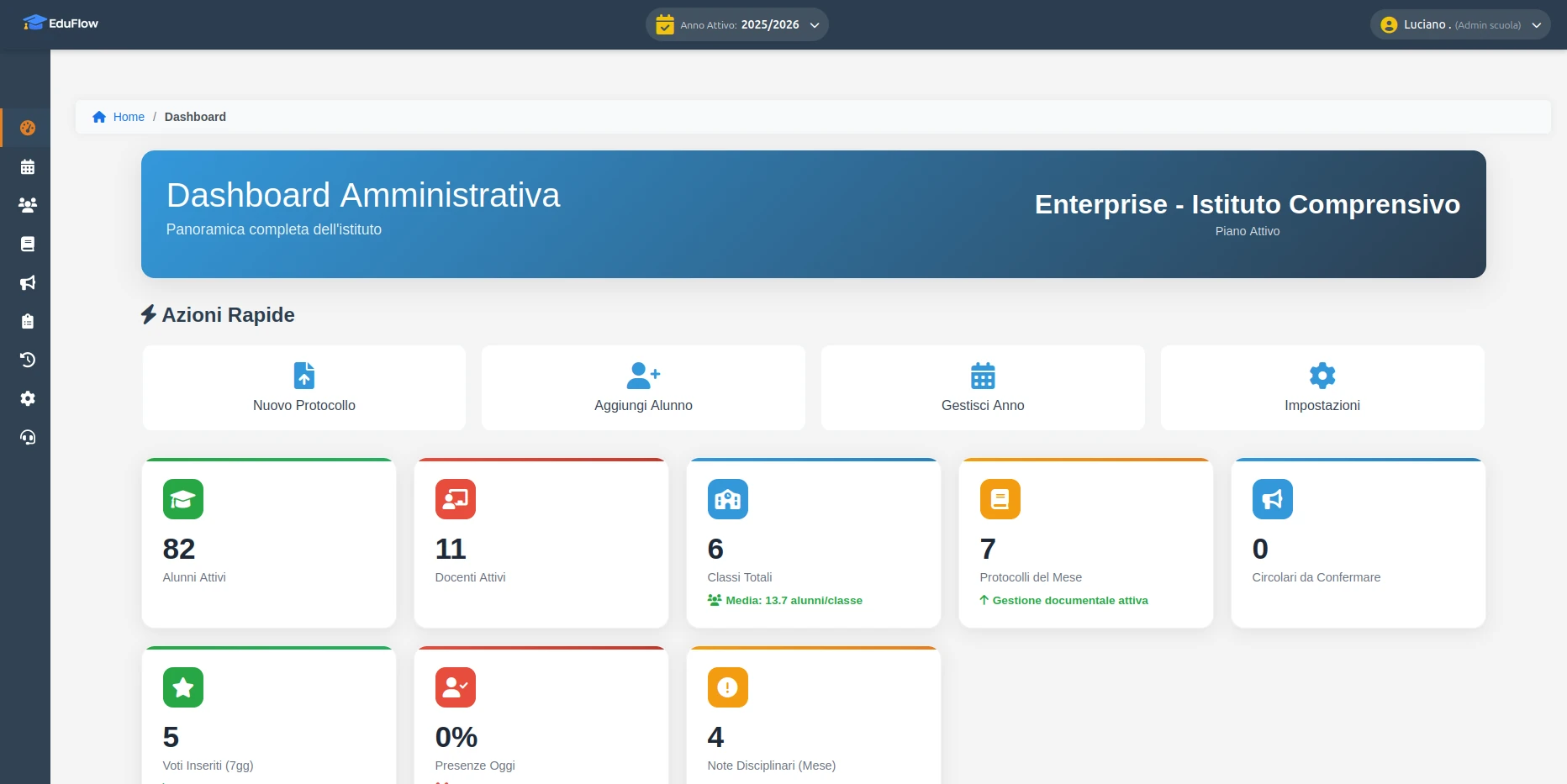Click the red teacher Docenti Attivi icon

[x=456, y=499]
